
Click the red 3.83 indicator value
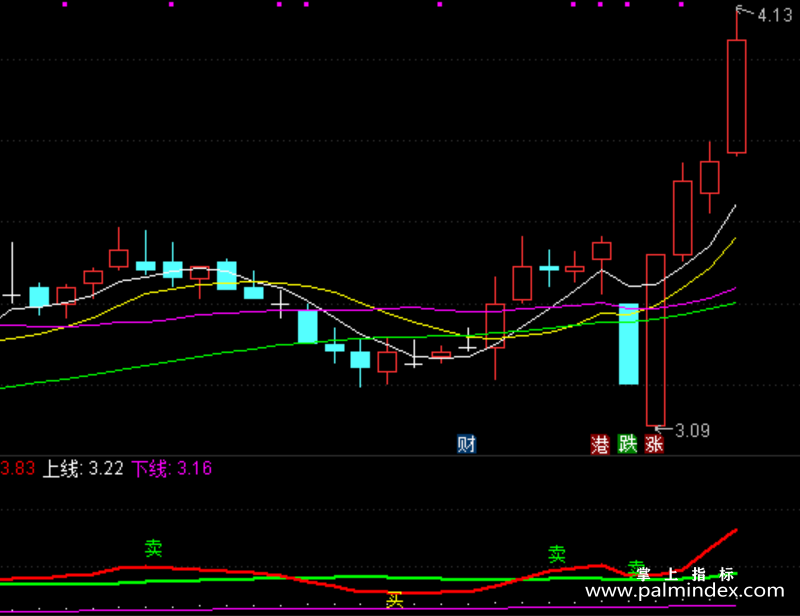click(18, 469)
